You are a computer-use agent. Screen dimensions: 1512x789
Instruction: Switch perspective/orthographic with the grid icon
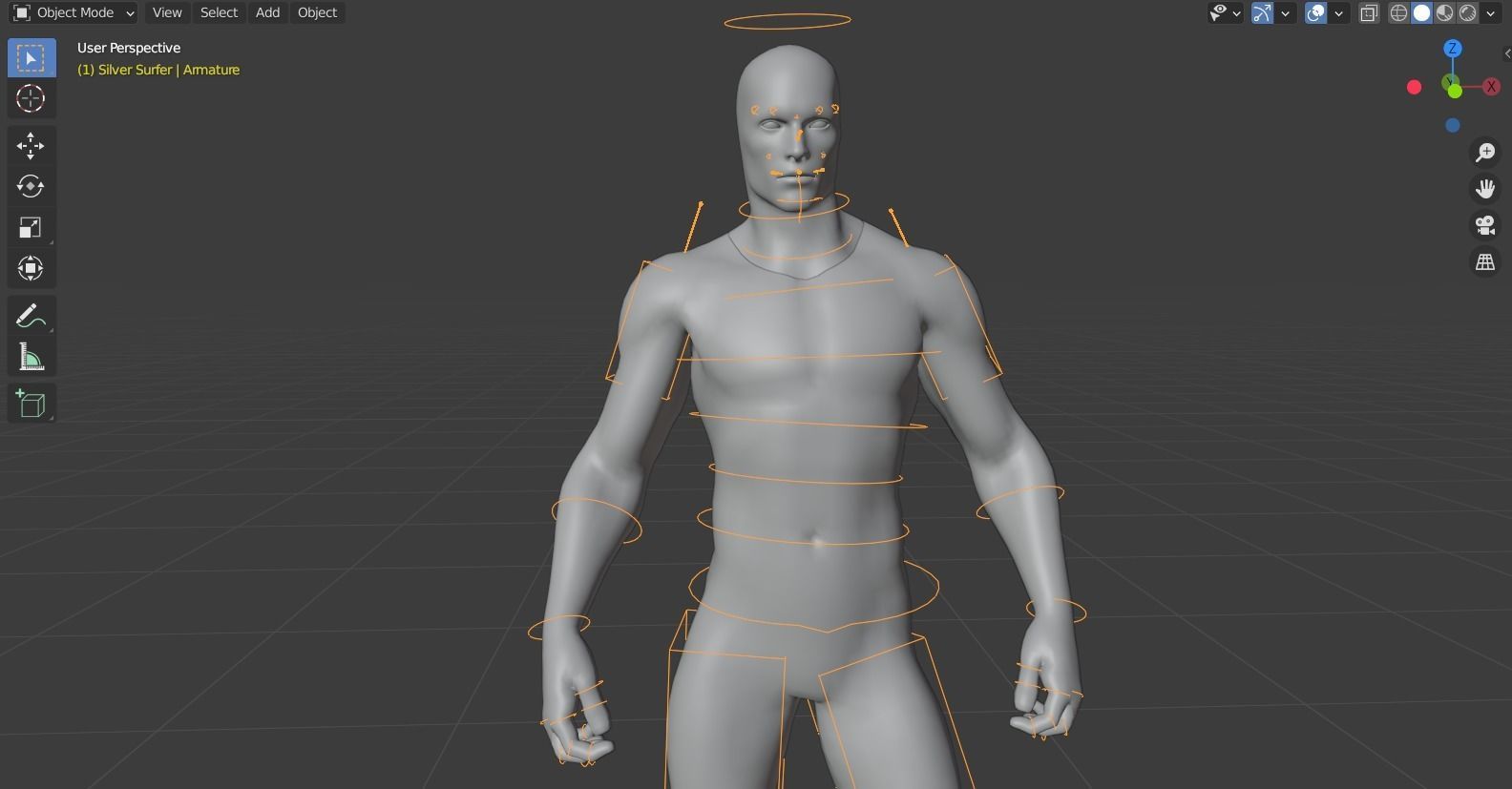pos(1485,261)
